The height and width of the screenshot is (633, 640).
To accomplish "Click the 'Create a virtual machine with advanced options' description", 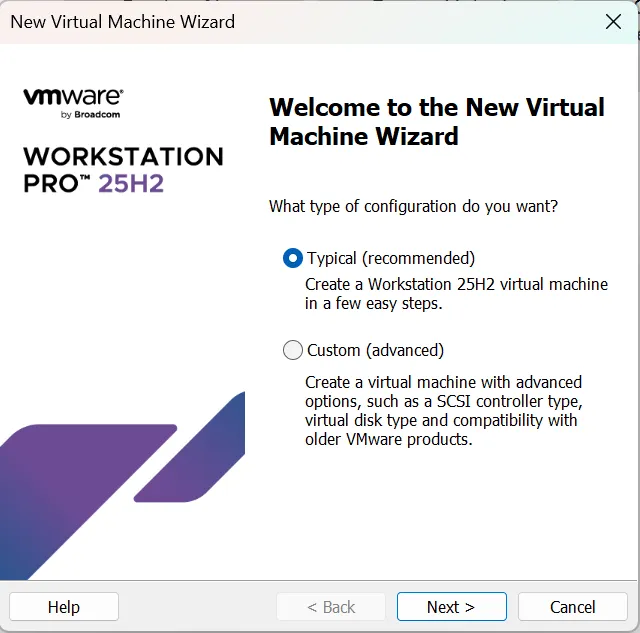I will click(x=444, y=411).
